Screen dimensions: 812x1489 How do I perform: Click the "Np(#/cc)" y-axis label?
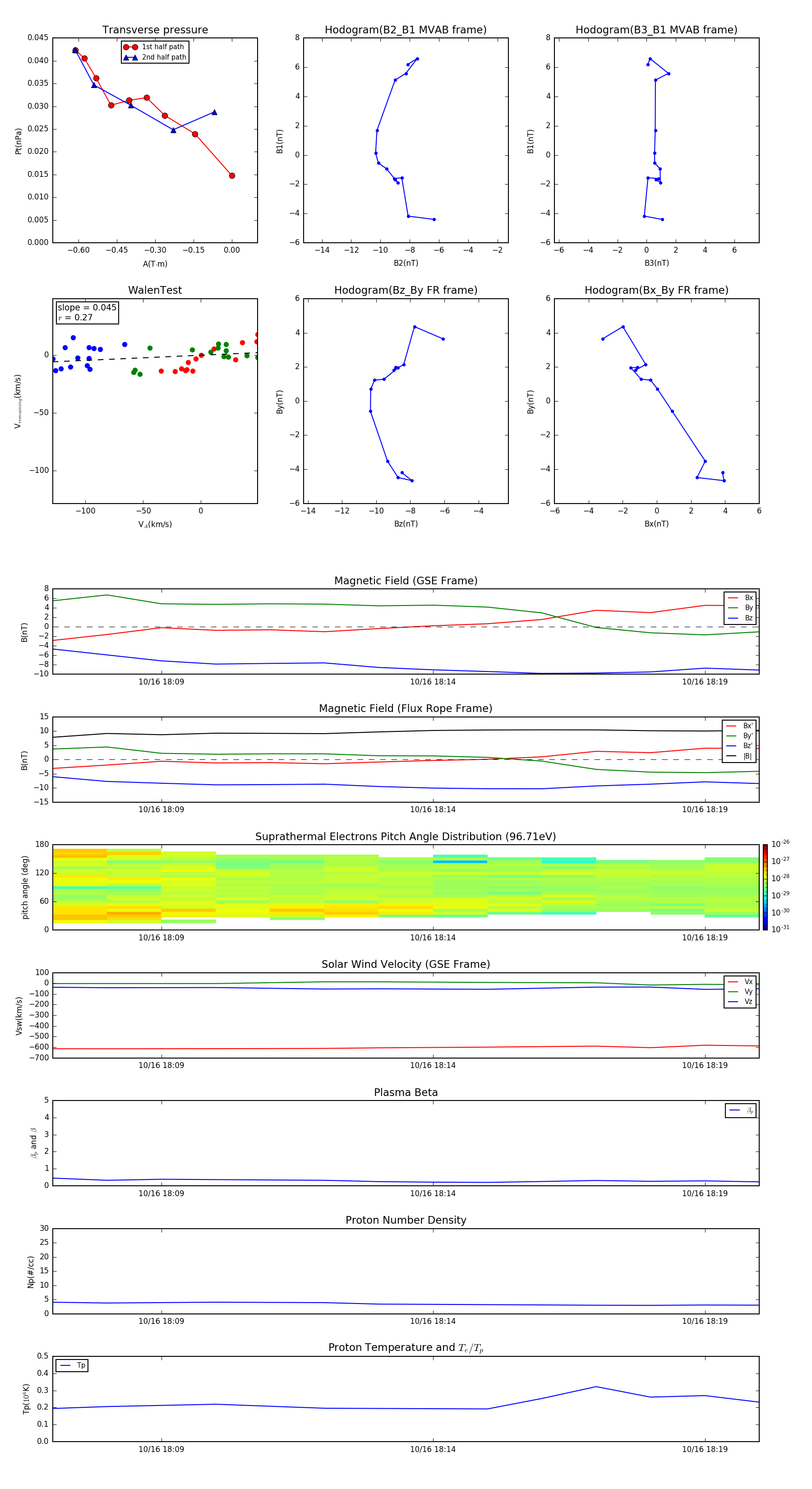[31, 1272]
